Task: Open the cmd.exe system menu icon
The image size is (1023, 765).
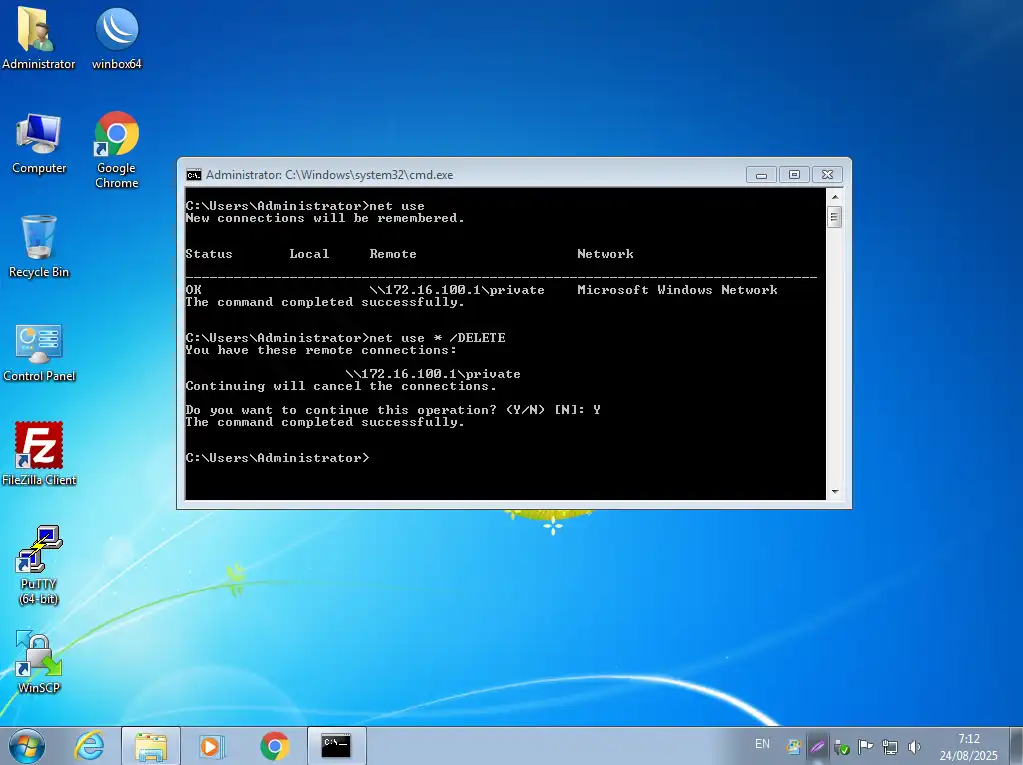Action: (x=194, y=174)
